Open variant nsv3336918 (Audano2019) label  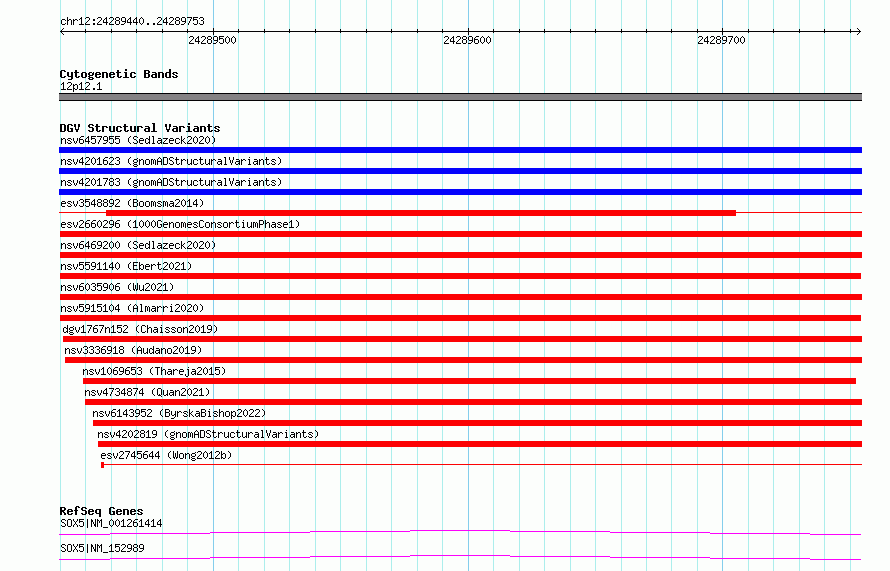pos(133,350)
